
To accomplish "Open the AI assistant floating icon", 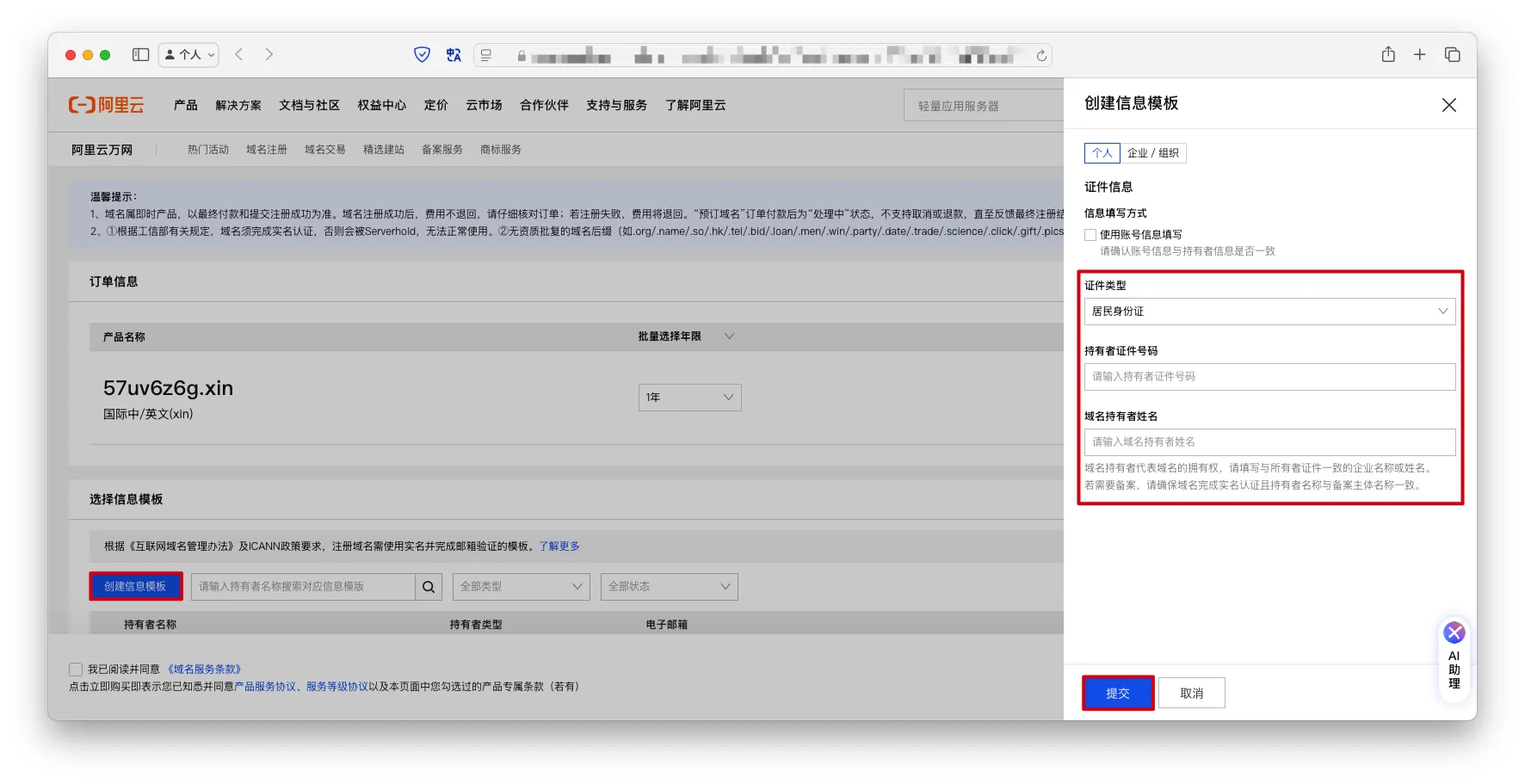I will (1454, 633).
